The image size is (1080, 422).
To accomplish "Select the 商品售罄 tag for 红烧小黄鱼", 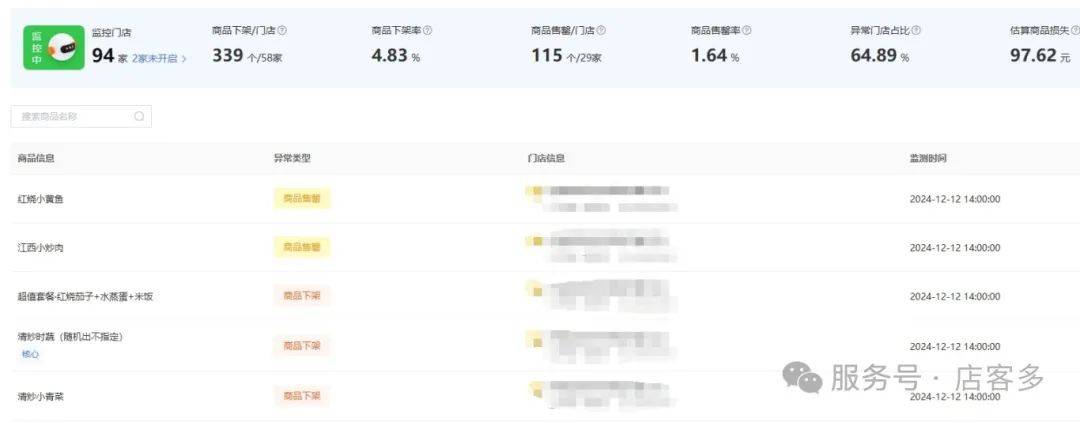I will pyautogui.click(x=302, y=199).
